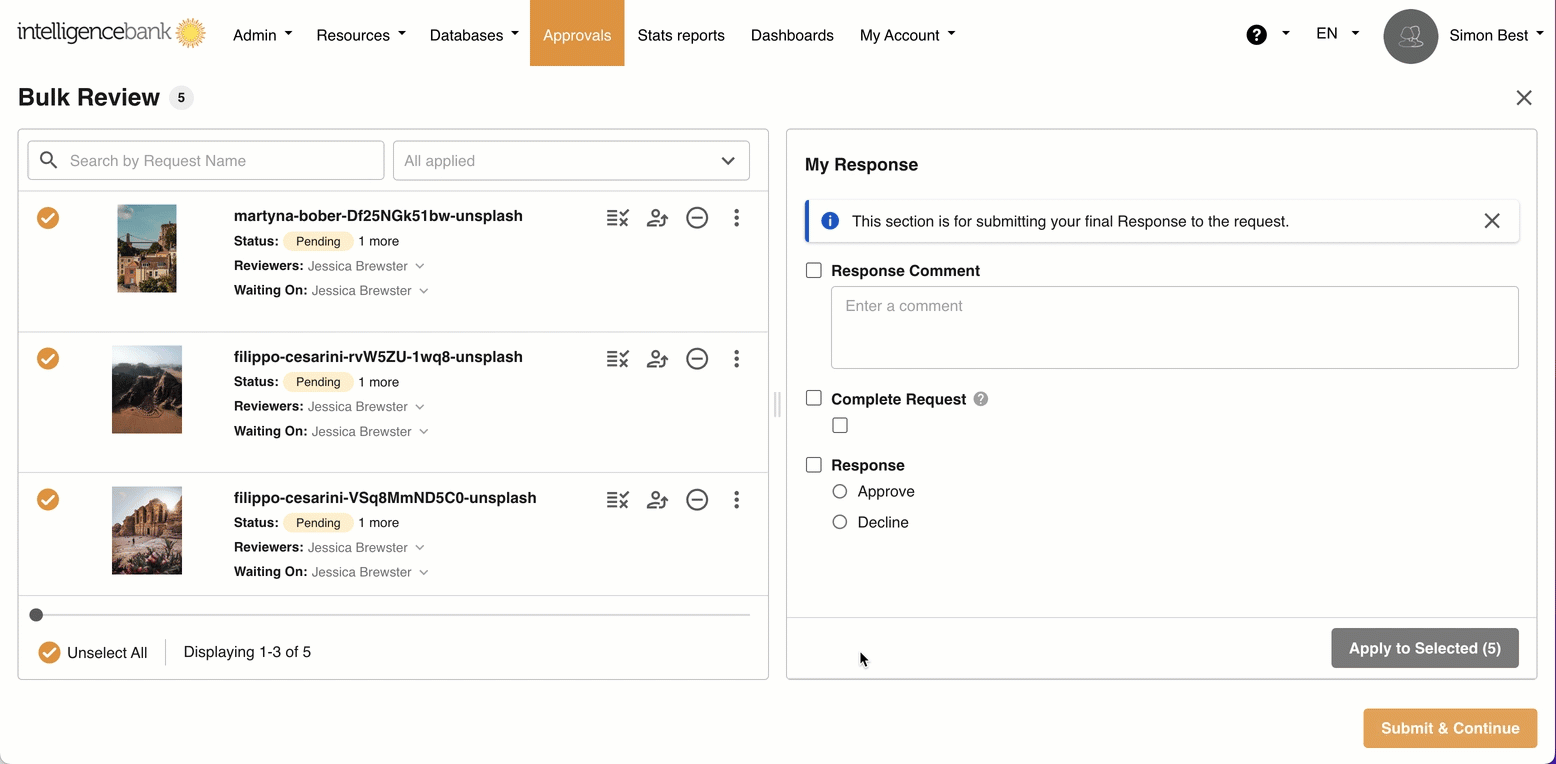Click the Submit & Continue button
The width and height of the screenshot is (1556, 764).
[1449, 728]
